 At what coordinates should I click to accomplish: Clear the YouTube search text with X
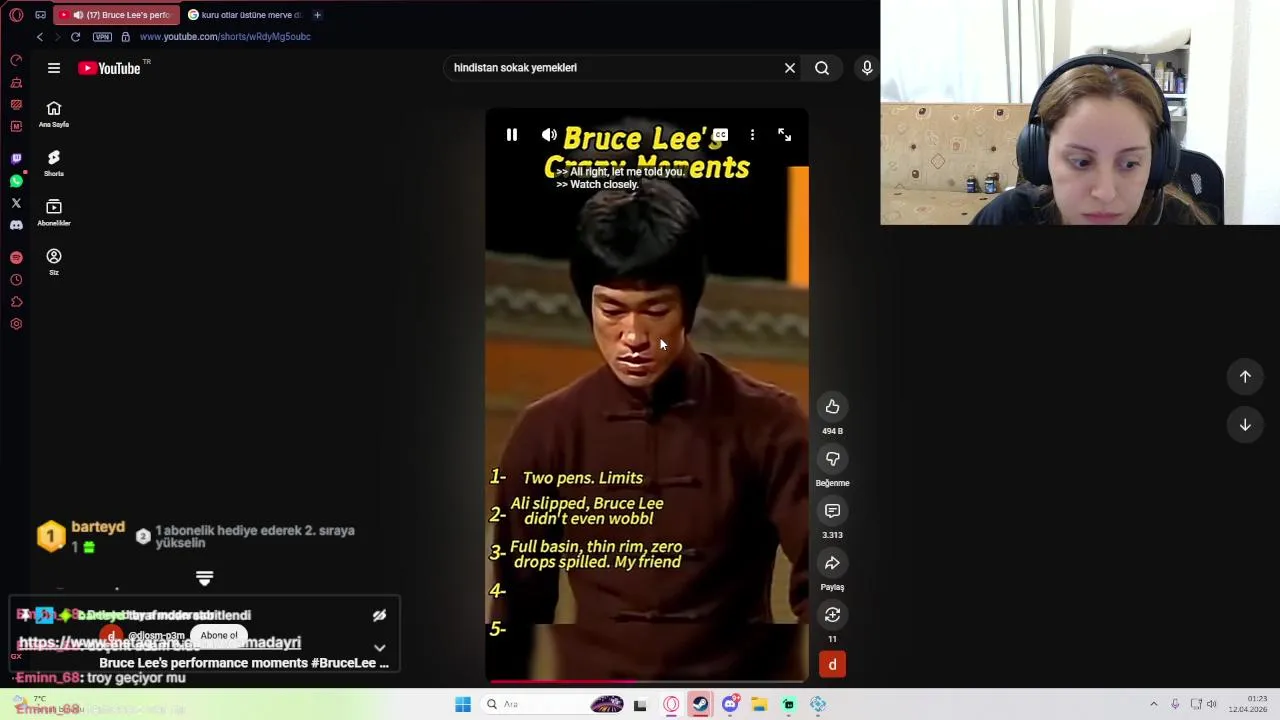(x=790, y=68)
